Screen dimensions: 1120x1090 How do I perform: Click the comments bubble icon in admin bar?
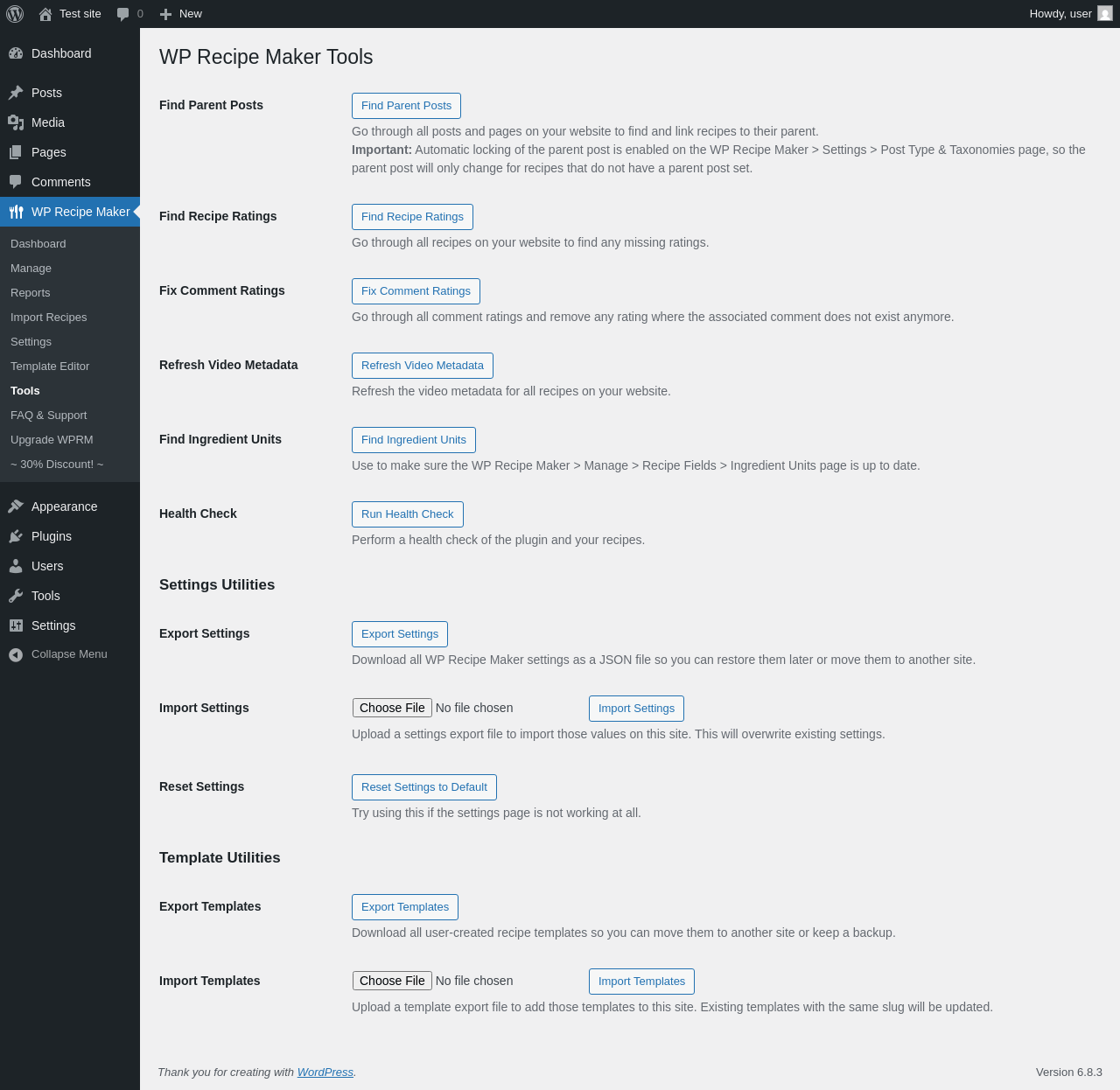point(123,14)
